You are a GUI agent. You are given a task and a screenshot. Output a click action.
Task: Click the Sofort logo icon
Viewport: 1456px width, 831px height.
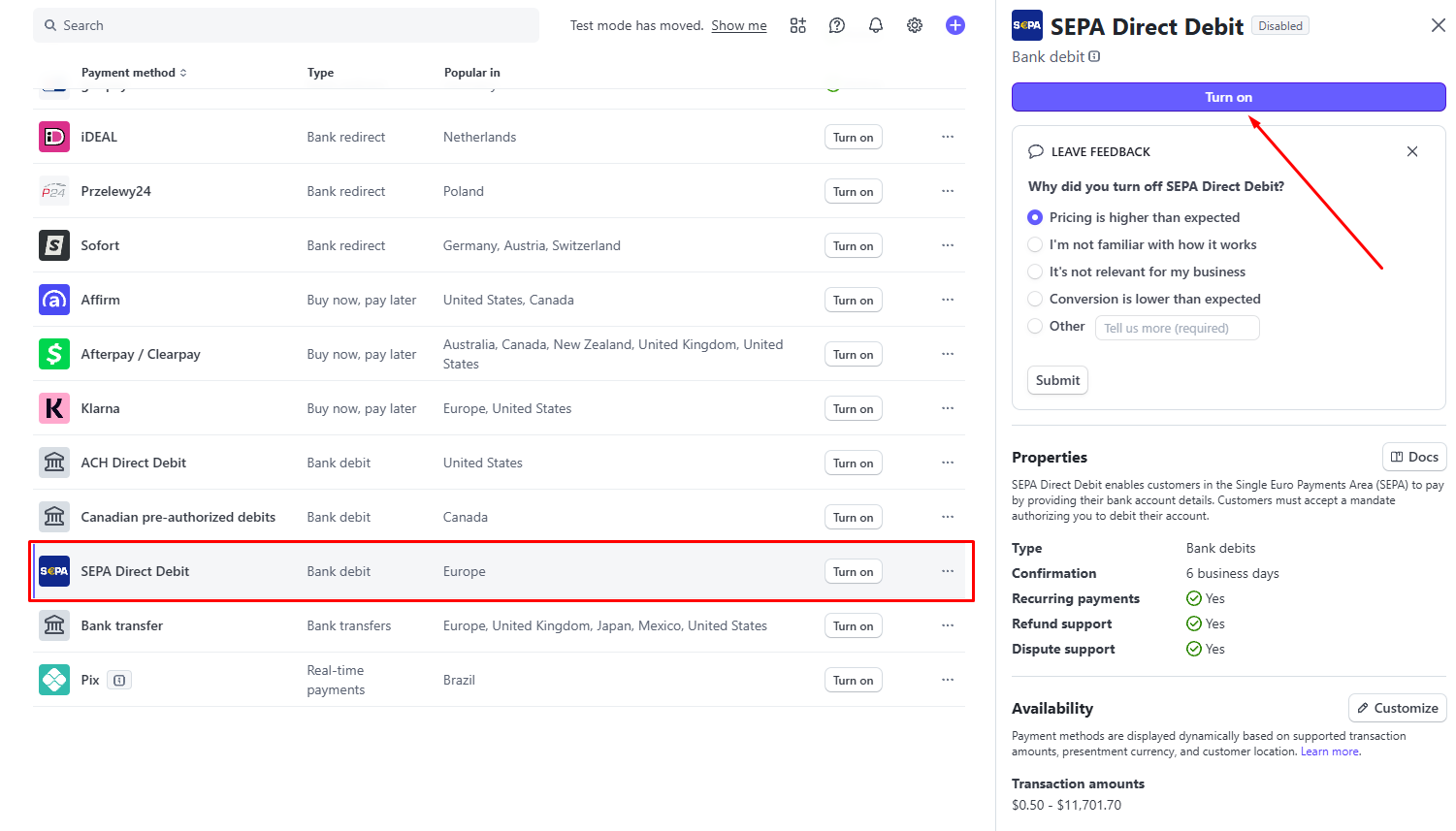(54, 245)
